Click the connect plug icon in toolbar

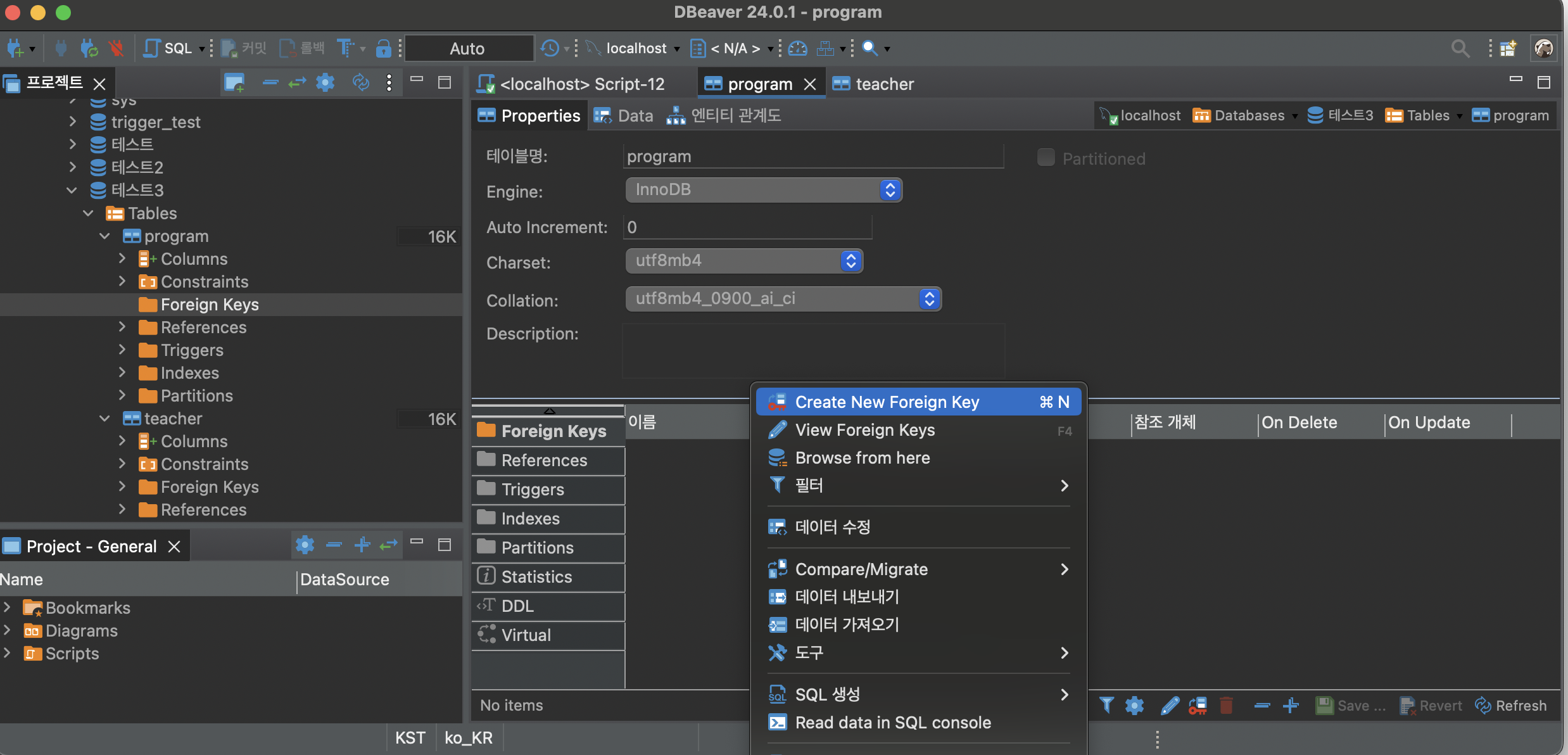pos(61,48)
